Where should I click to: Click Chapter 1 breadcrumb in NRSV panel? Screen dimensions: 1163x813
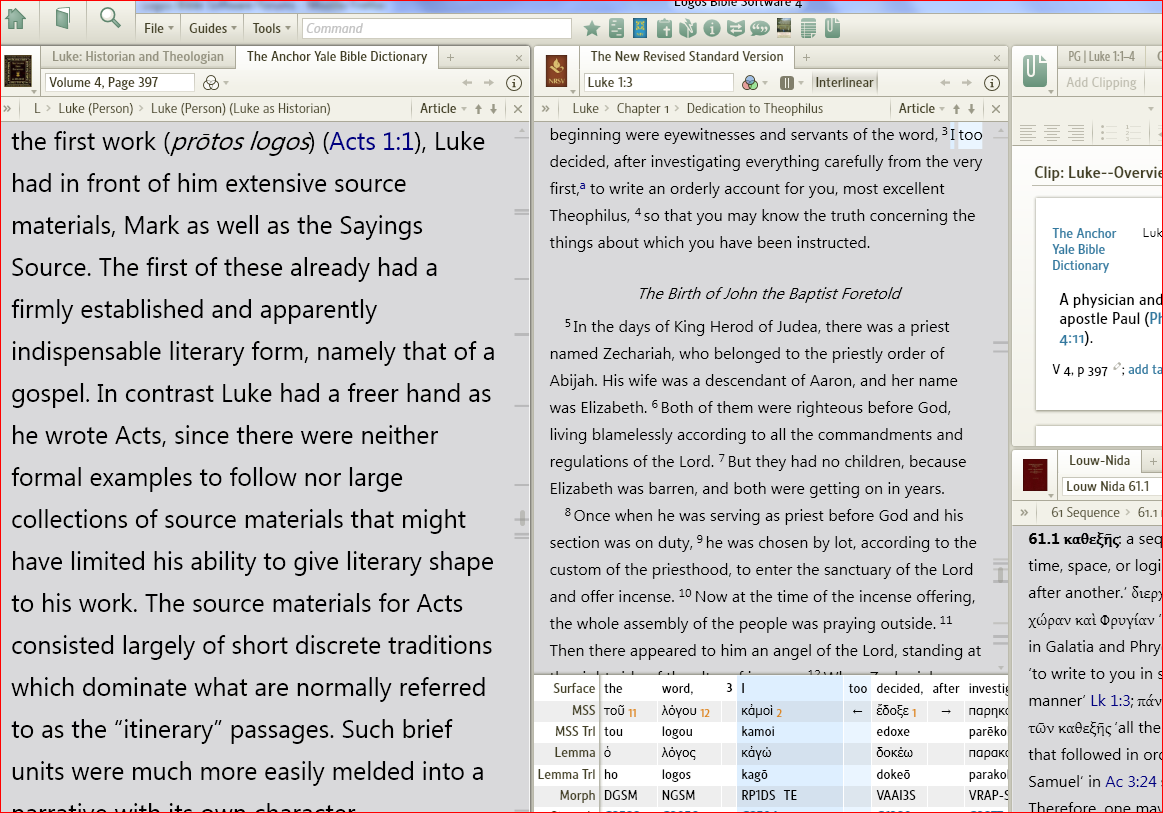point(642,108)
